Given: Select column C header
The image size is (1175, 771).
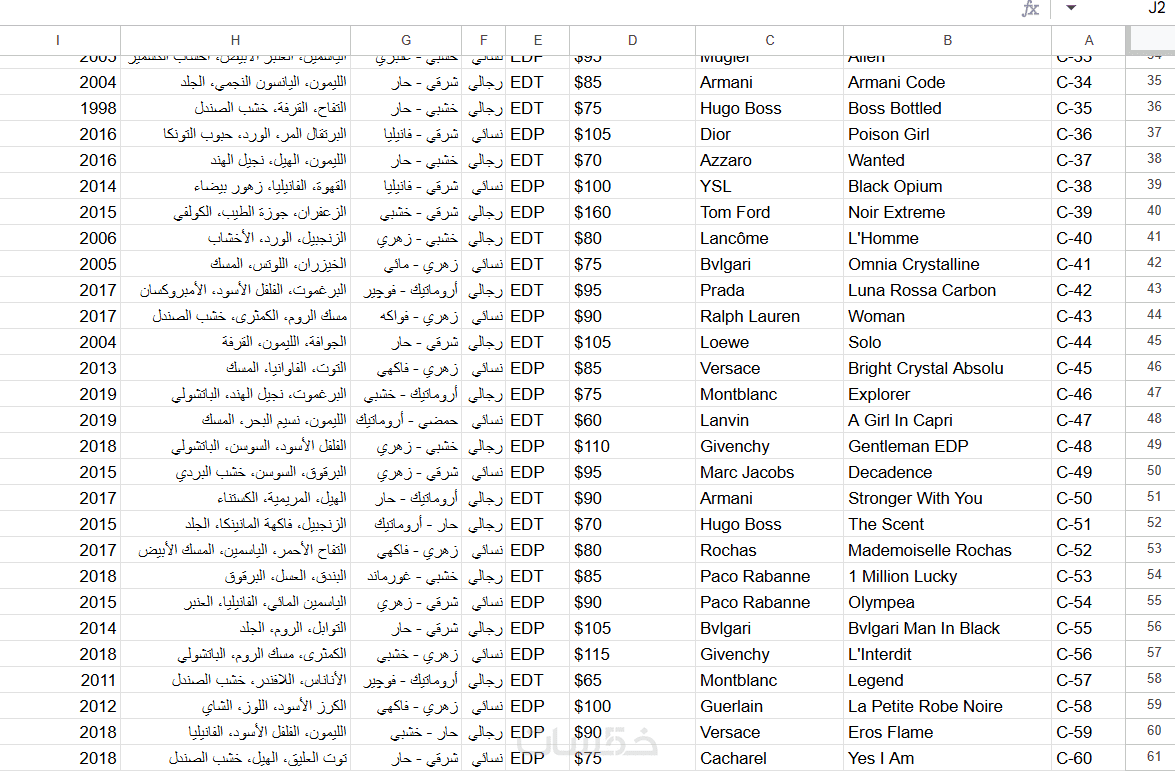Looking at the screenshot, I should [x=770, y=40].
